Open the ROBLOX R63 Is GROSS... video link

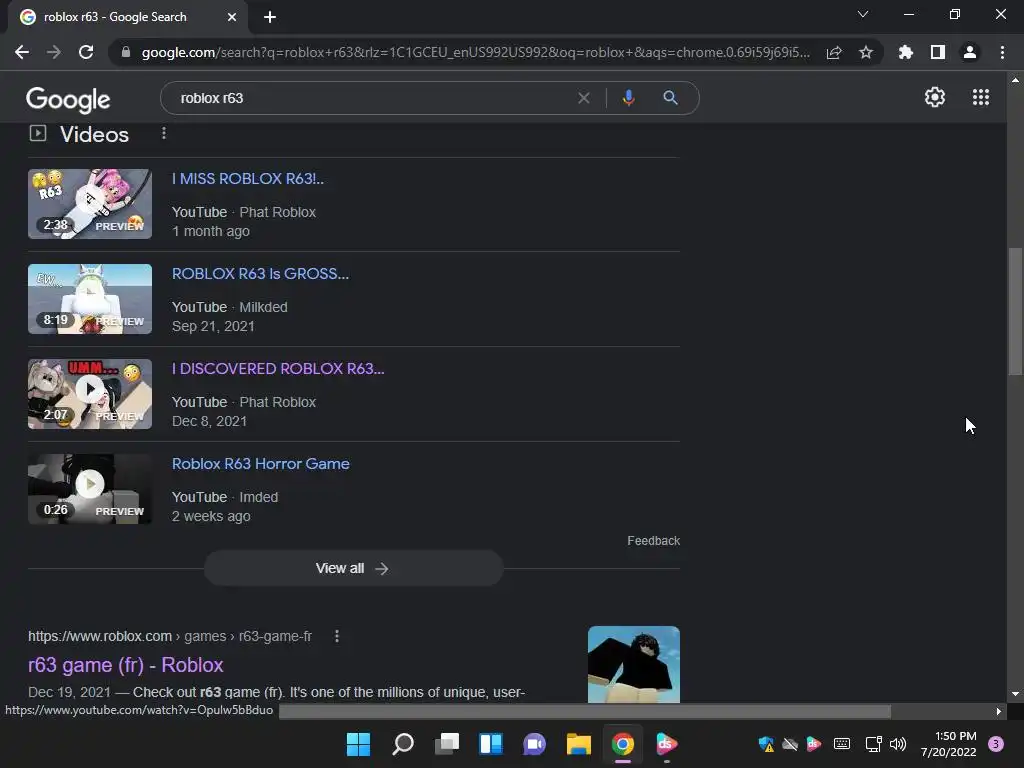pos(260,274)
